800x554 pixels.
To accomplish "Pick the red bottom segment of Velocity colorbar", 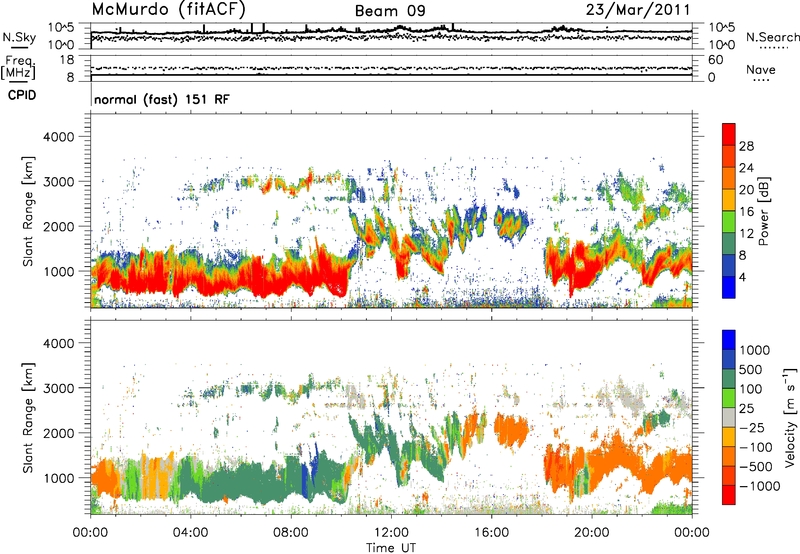I will pyautogui.click(x=729, y=495).
